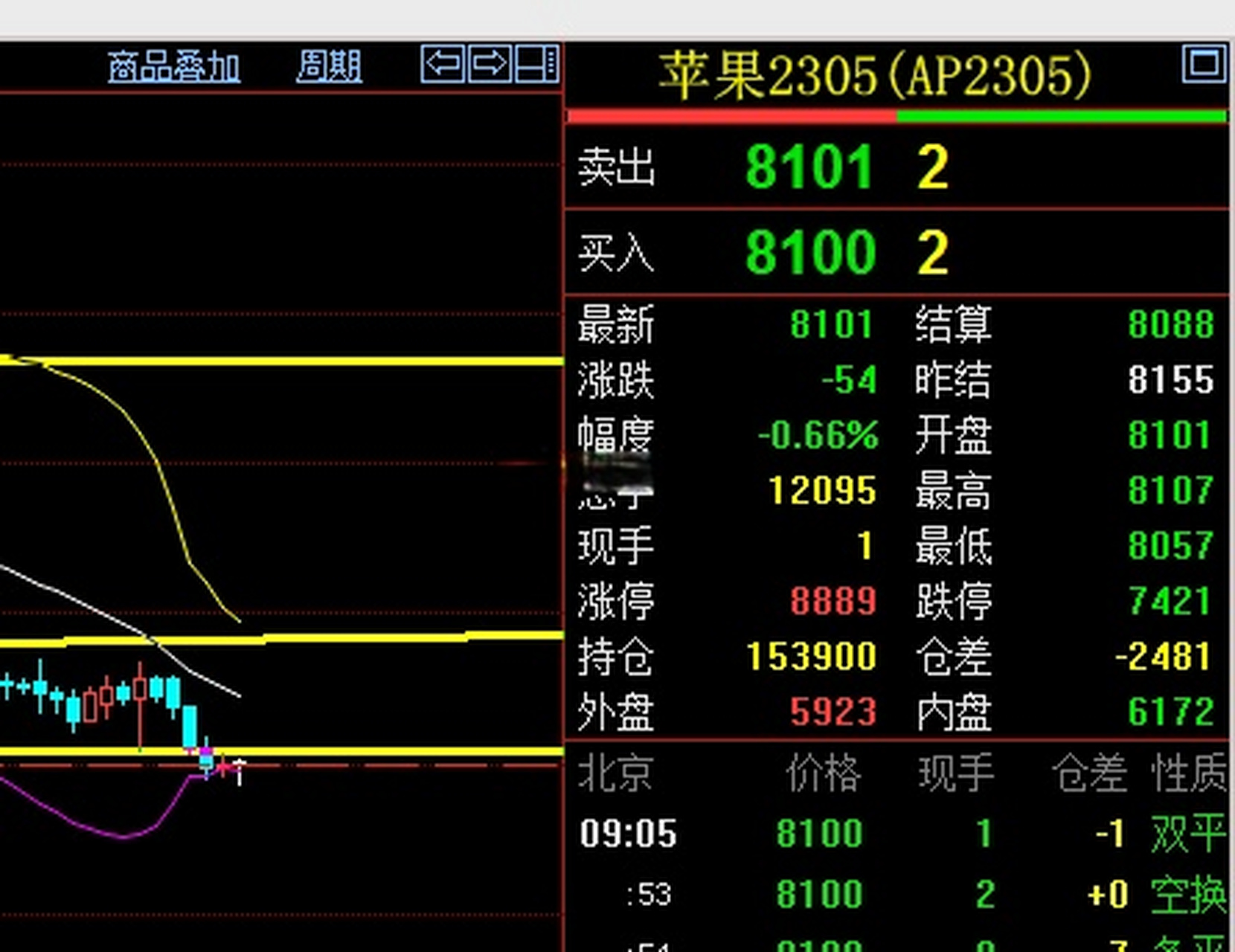Viewport: 1235px width, 952px height.
Task: Click the 双平 trade type entry
Action: 1188,834
